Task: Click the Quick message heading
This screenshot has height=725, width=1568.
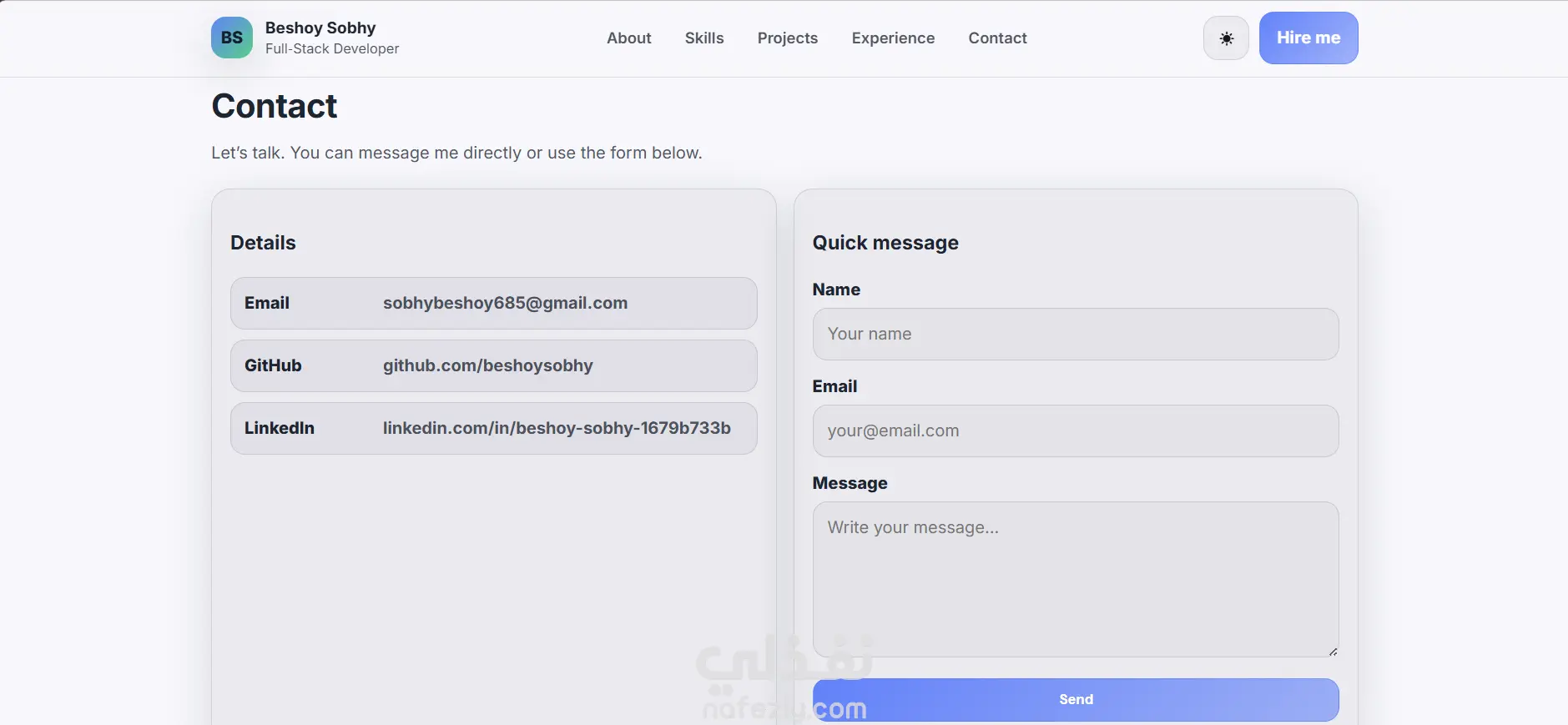Action: click(885, 243)
